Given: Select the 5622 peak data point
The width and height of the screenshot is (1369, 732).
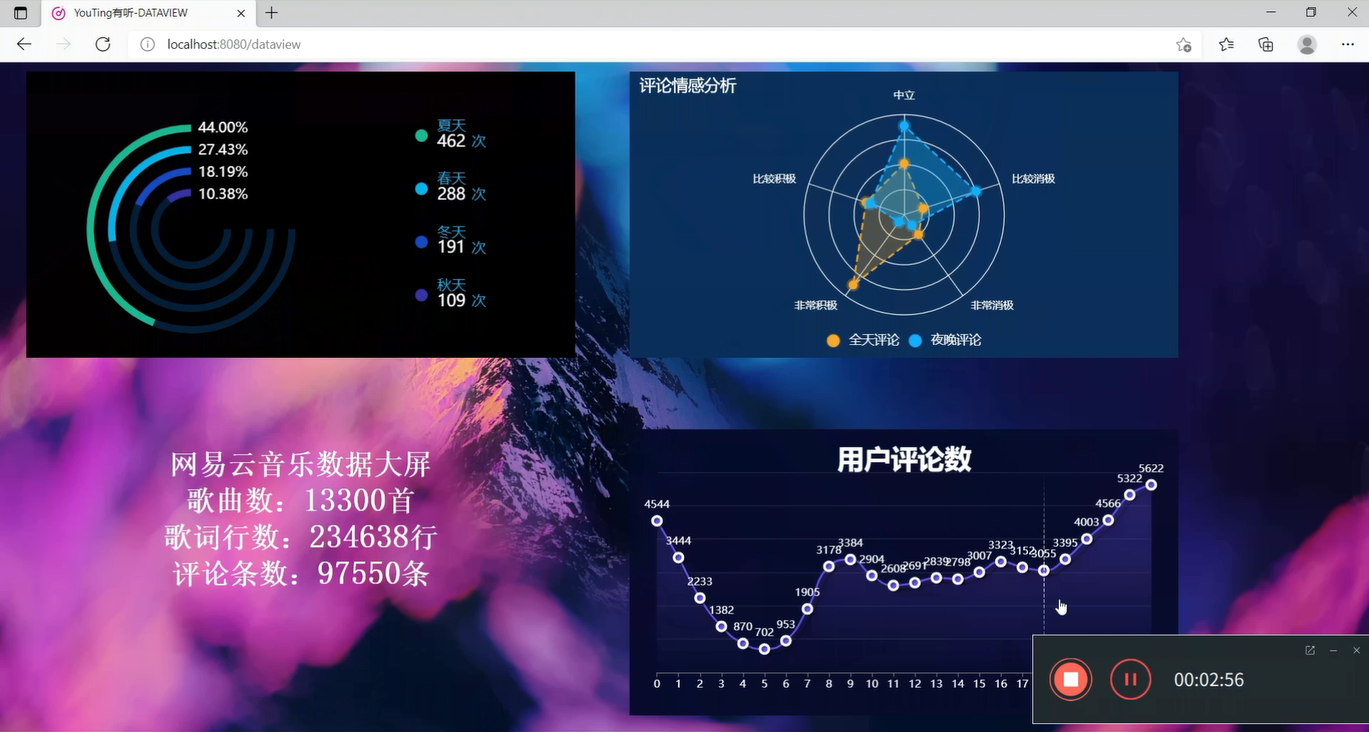Looking at the screenshot, I should pos(1152,485).
